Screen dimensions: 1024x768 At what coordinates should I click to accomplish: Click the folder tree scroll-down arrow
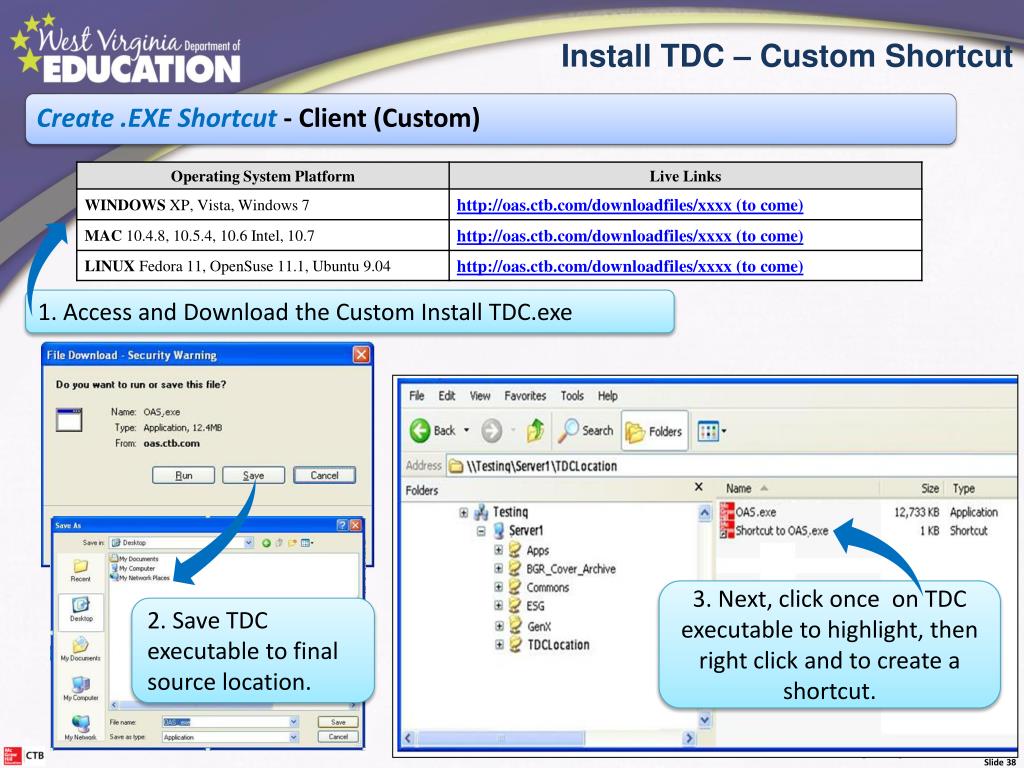pyautogui.click(x=705, y=720)
